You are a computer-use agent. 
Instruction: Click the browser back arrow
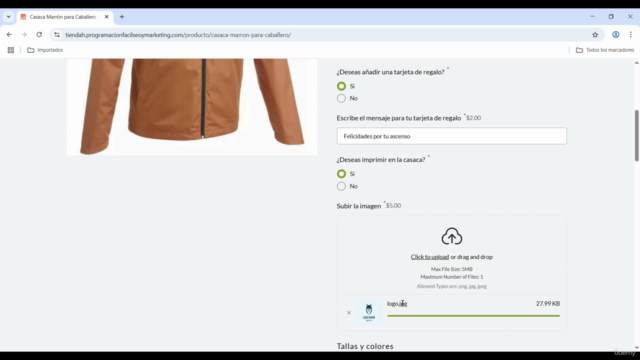(x=9, y=35)
